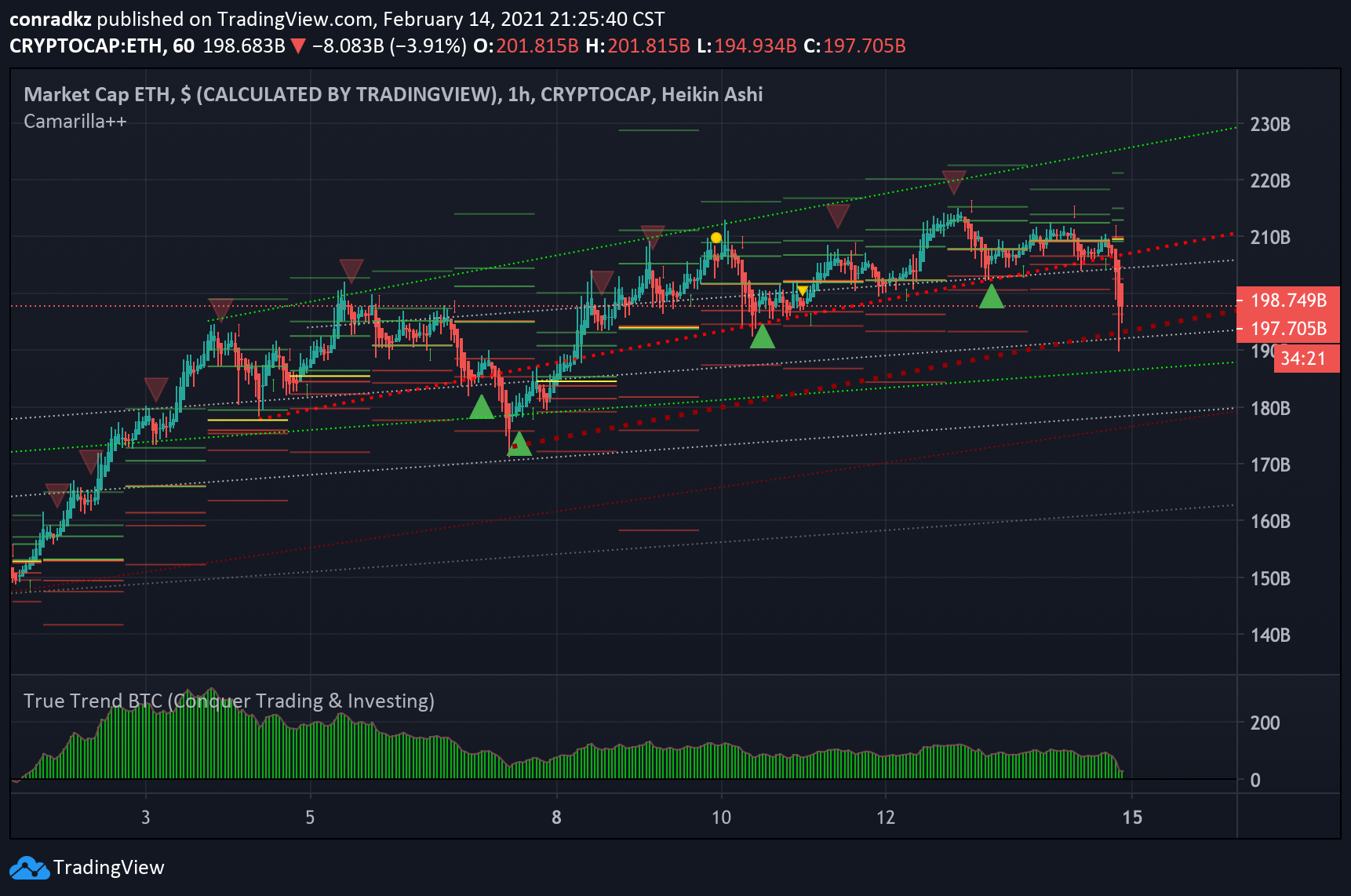Click the 210B price axis label

[1270, 238]
